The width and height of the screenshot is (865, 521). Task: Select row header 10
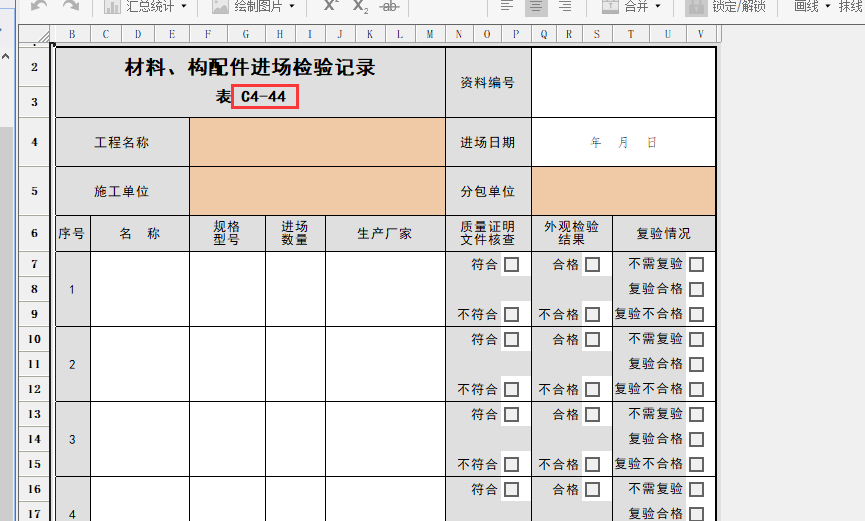point(34,339)
